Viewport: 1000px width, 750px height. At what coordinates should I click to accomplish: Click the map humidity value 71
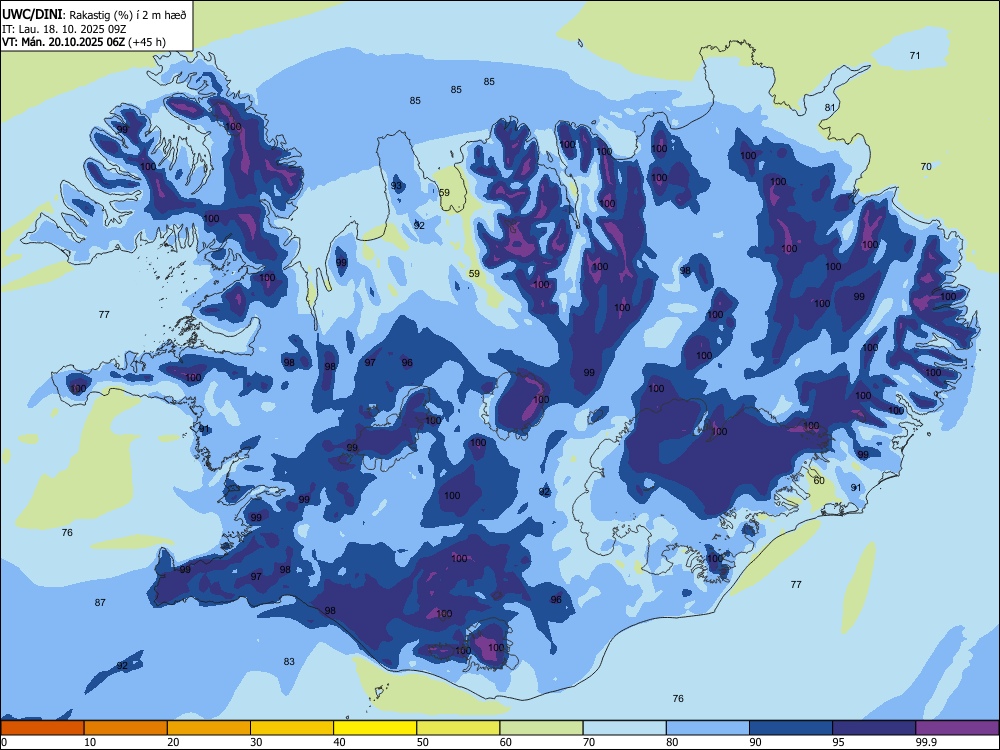tap(915, 55)
